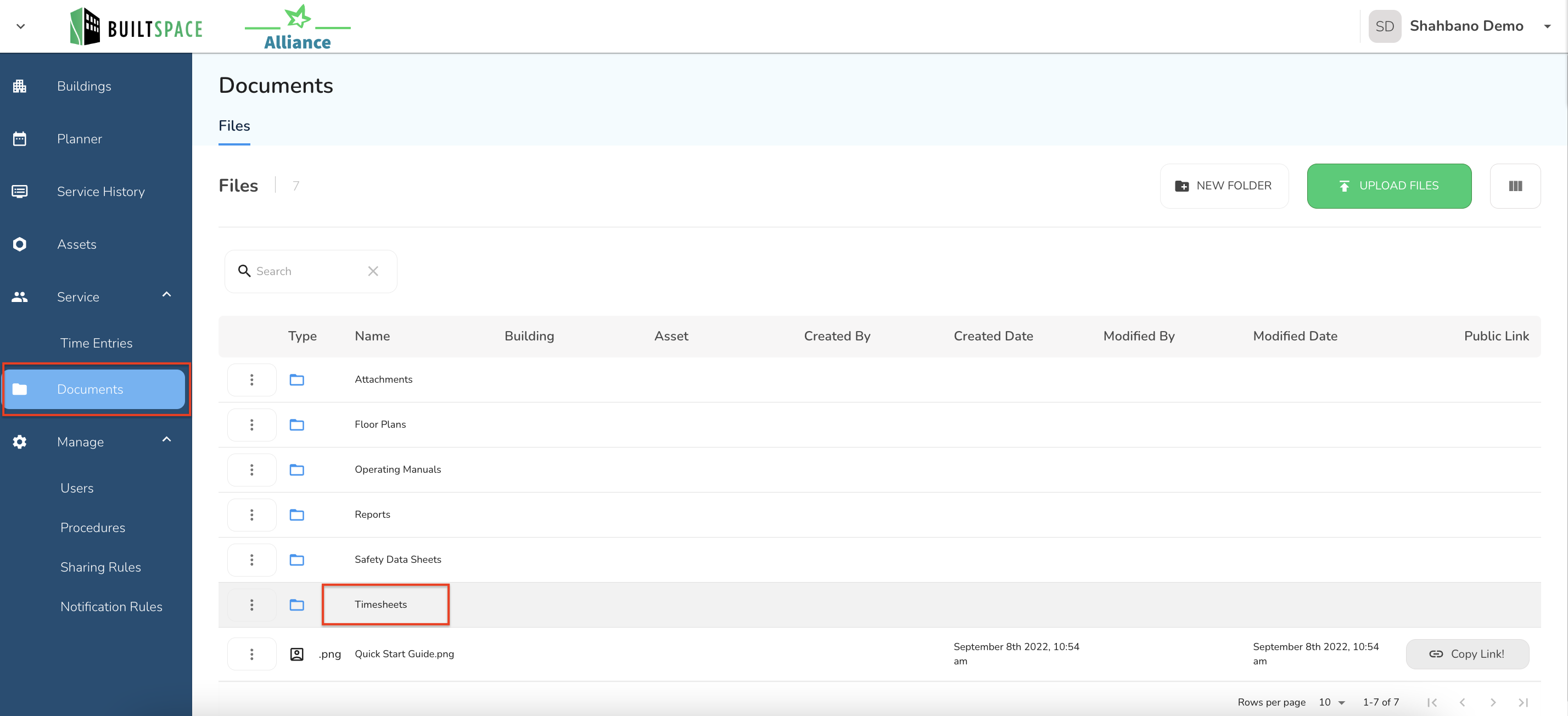Viewport: 1568px width, 716px height.
Task: Open options menu for Quick Start Guide.png row
Action: 251,654
